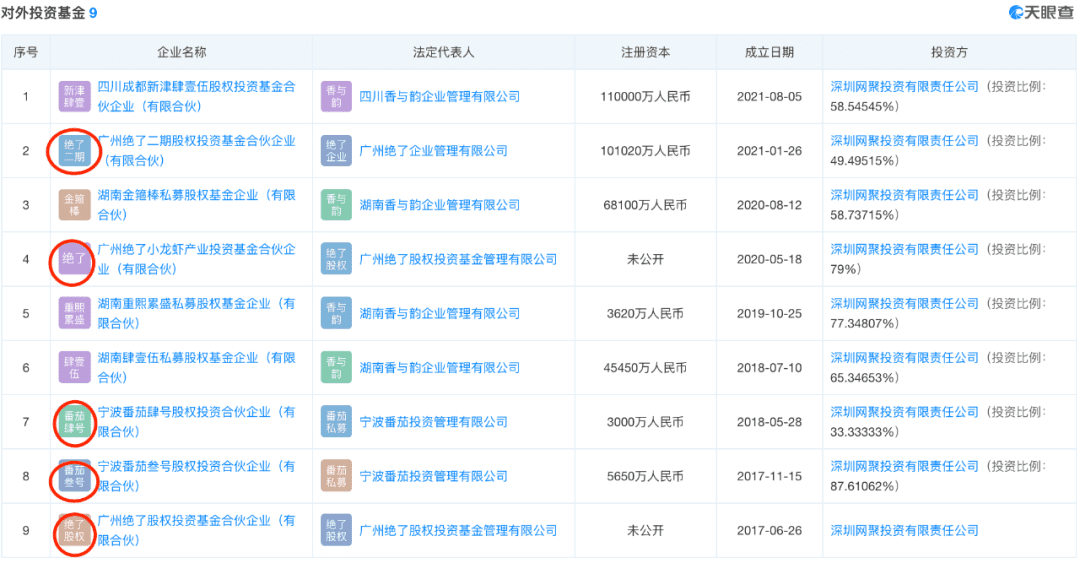The image size is (1080, 574).
Task: Open investor 深圳网聚投资有限责任公司 in row 4
Action: click(x=904, y=249)
